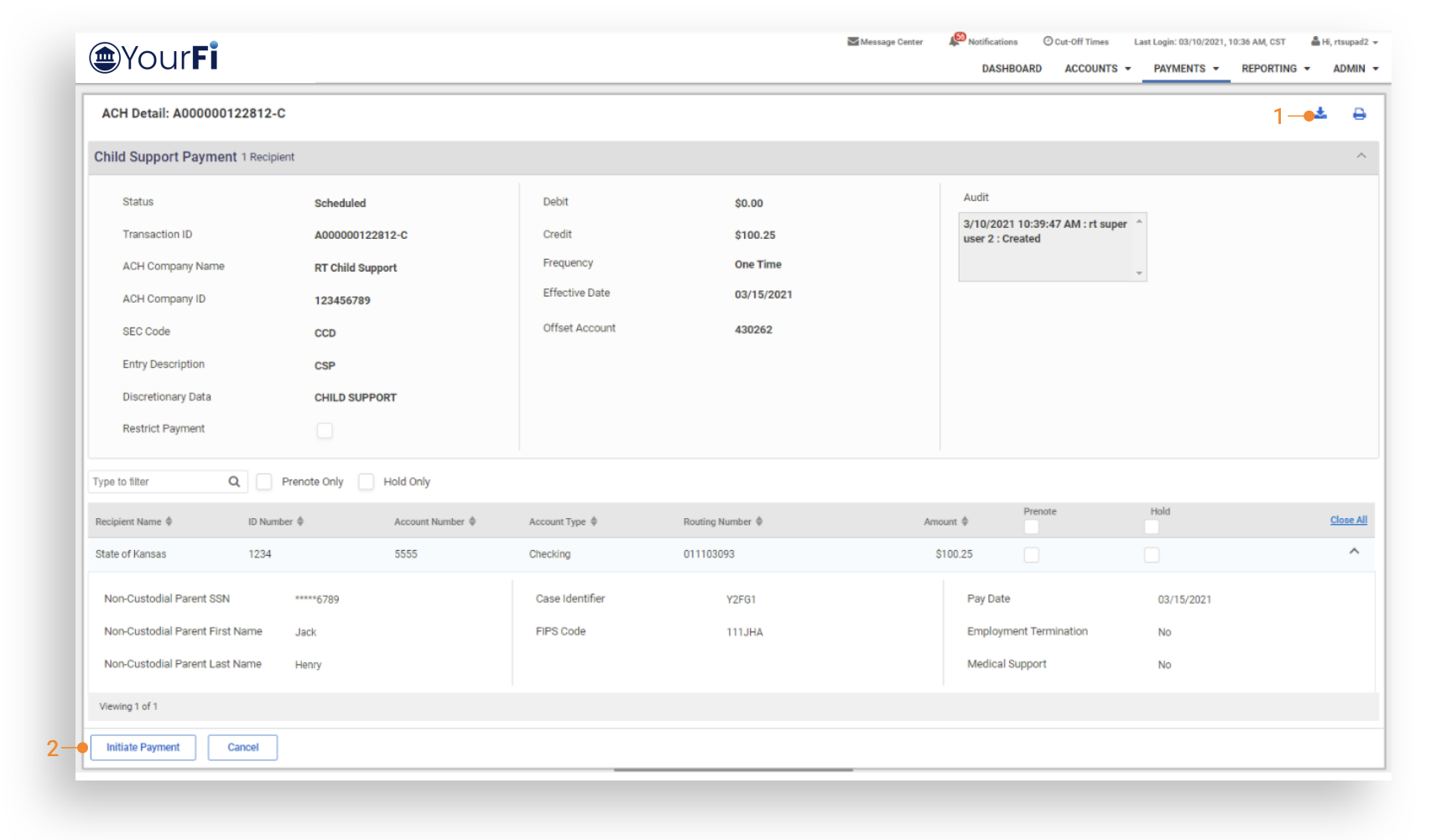The image size is (1431, 840).
Task: Click the download icon for ACH detail
Action: [x=1320, y=113]
